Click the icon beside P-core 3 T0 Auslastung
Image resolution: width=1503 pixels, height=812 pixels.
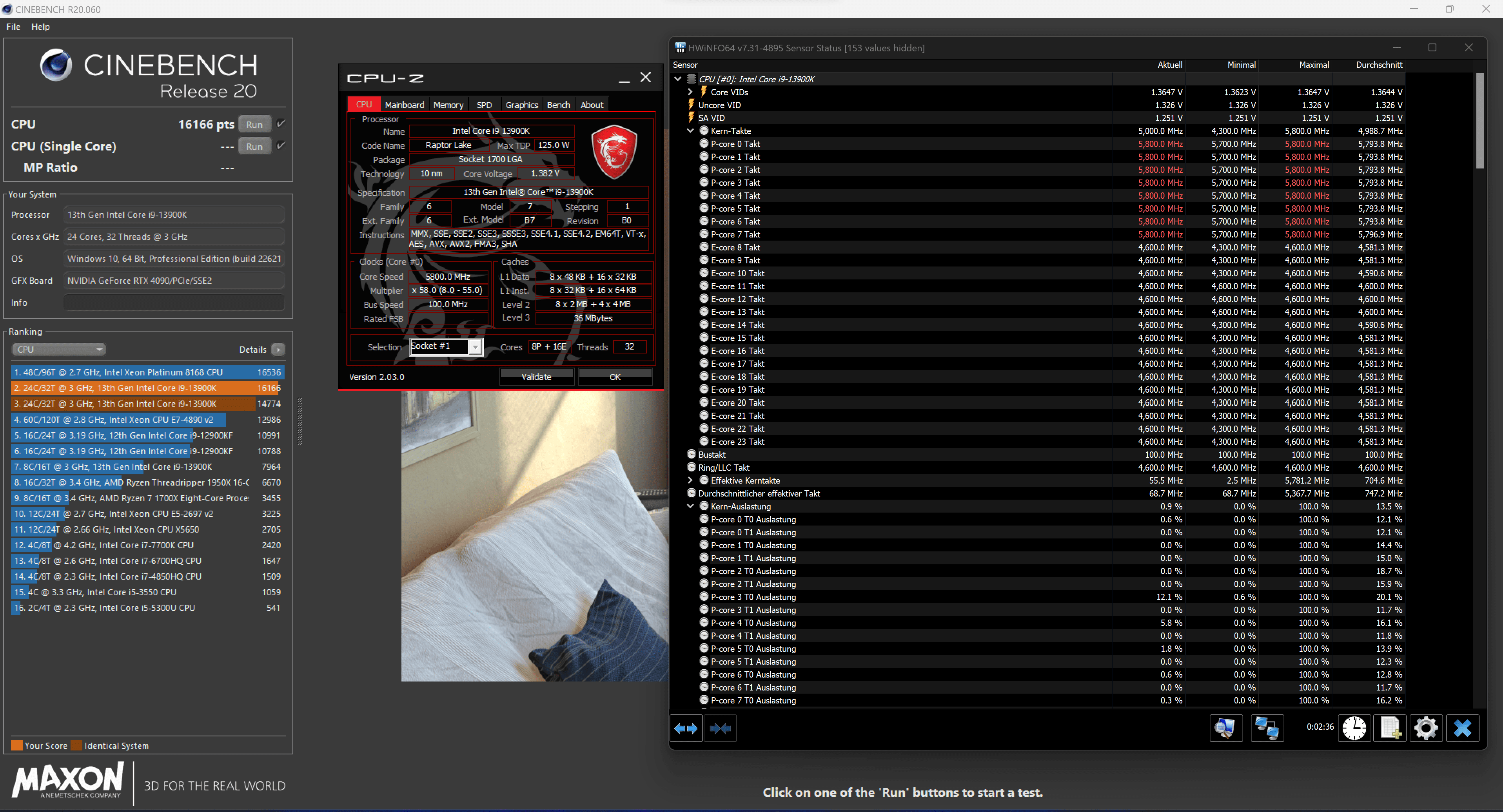(704, 597)
